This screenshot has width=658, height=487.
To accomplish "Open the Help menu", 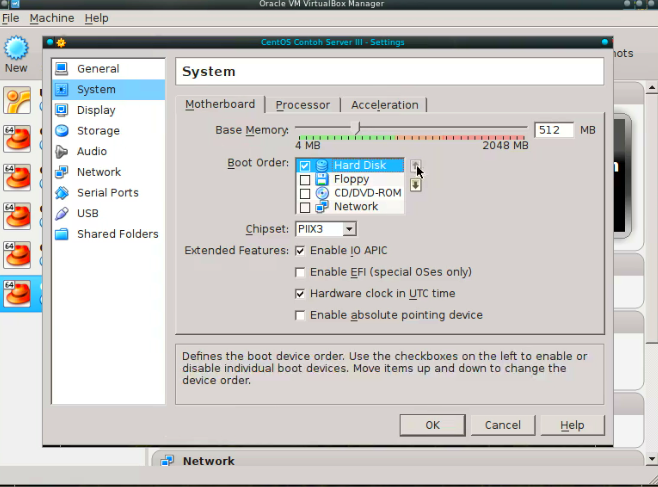I will pyautogui.click(x=96, y=18).
